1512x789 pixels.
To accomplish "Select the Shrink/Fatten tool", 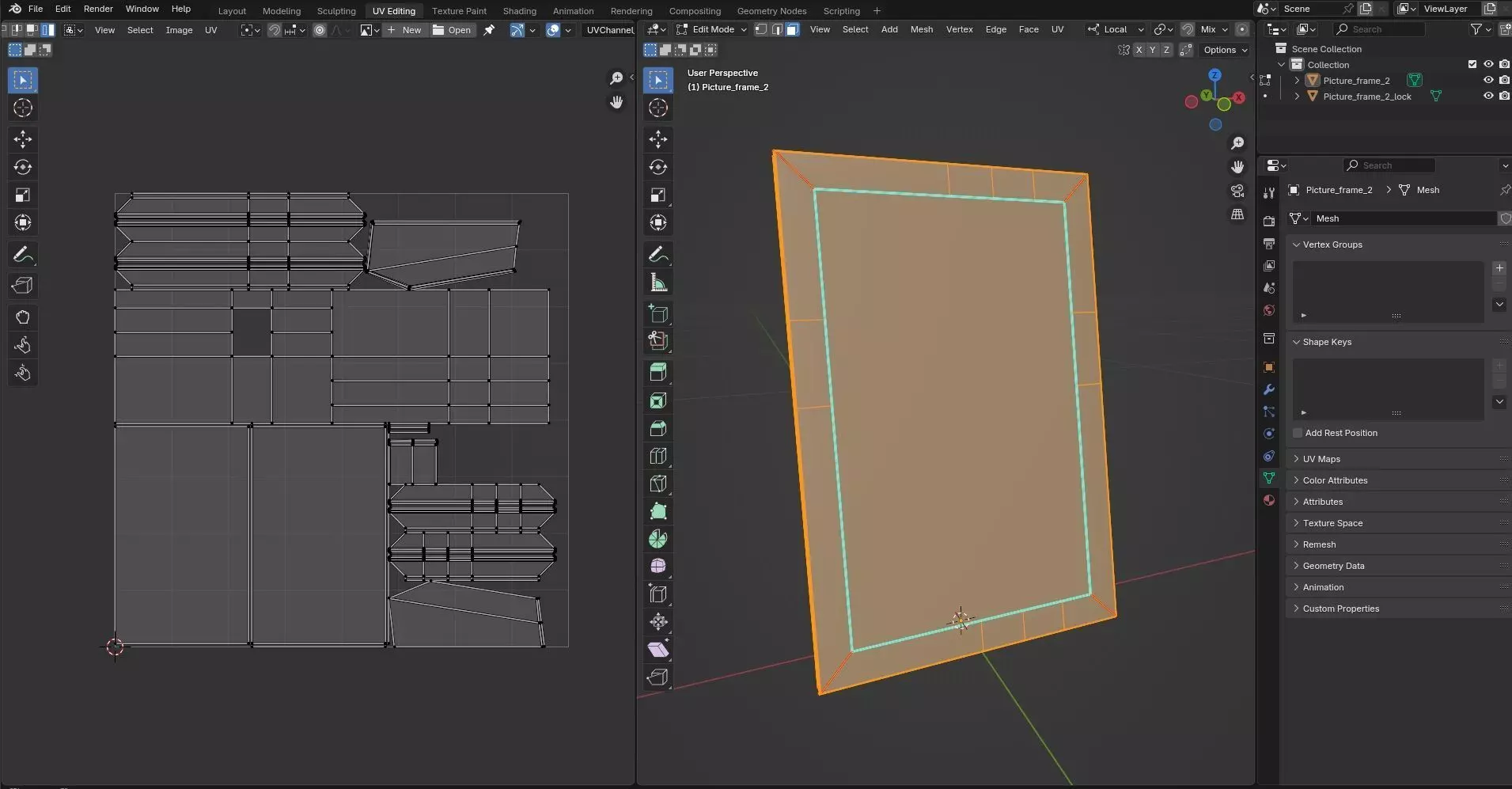I will point(658,622).
